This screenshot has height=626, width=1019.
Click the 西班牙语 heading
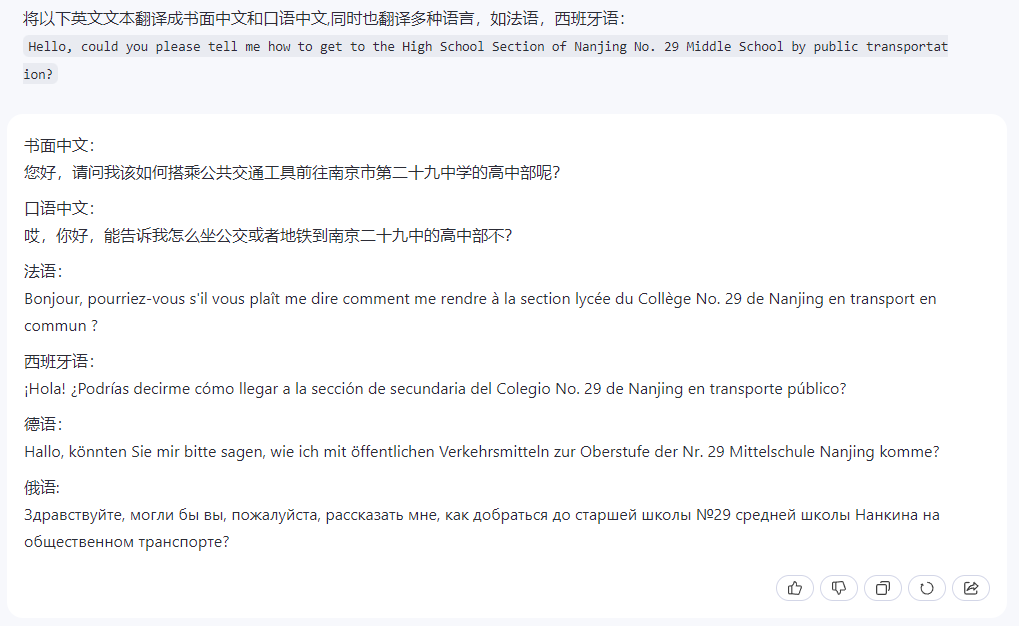pyautogui.click(x=59, y=361)
